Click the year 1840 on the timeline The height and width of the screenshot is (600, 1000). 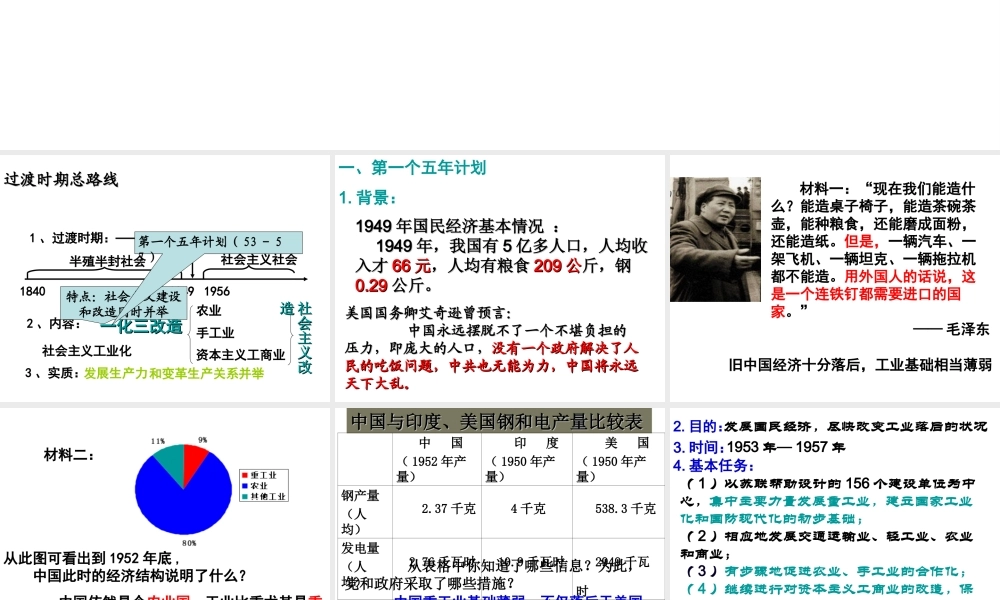click(x=33, y=291)
